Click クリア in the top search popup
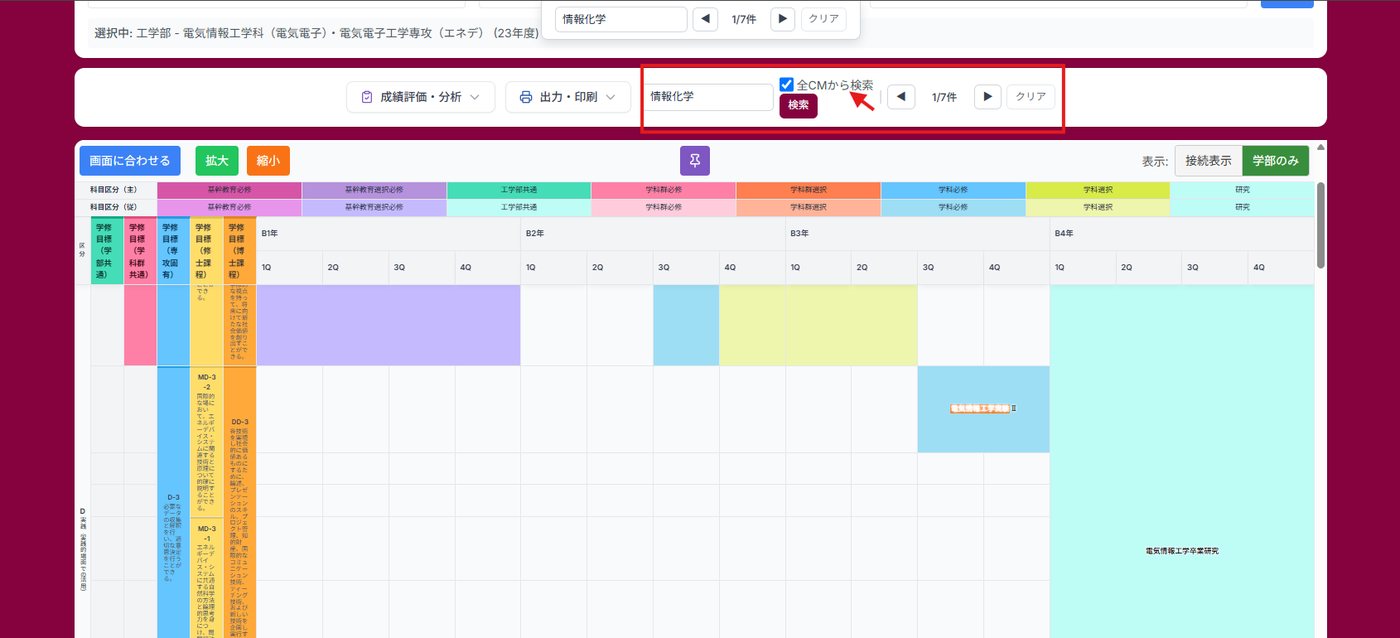Viewport: 1400px width, 638px height. click(823, 19)
